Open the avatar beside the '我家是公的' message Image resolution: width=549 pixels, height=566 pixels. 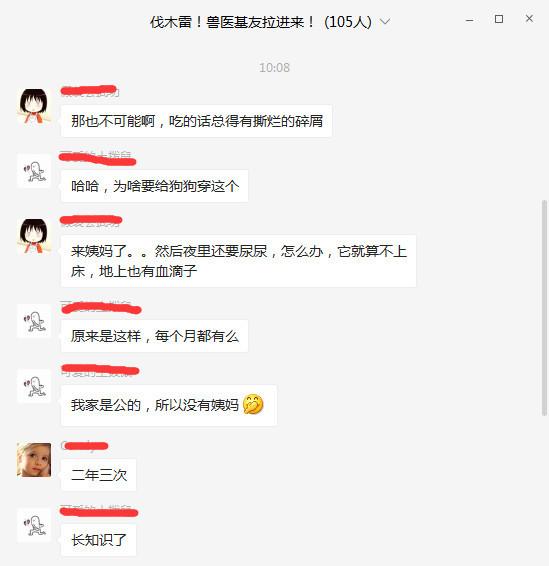click(x=34, y=386)
